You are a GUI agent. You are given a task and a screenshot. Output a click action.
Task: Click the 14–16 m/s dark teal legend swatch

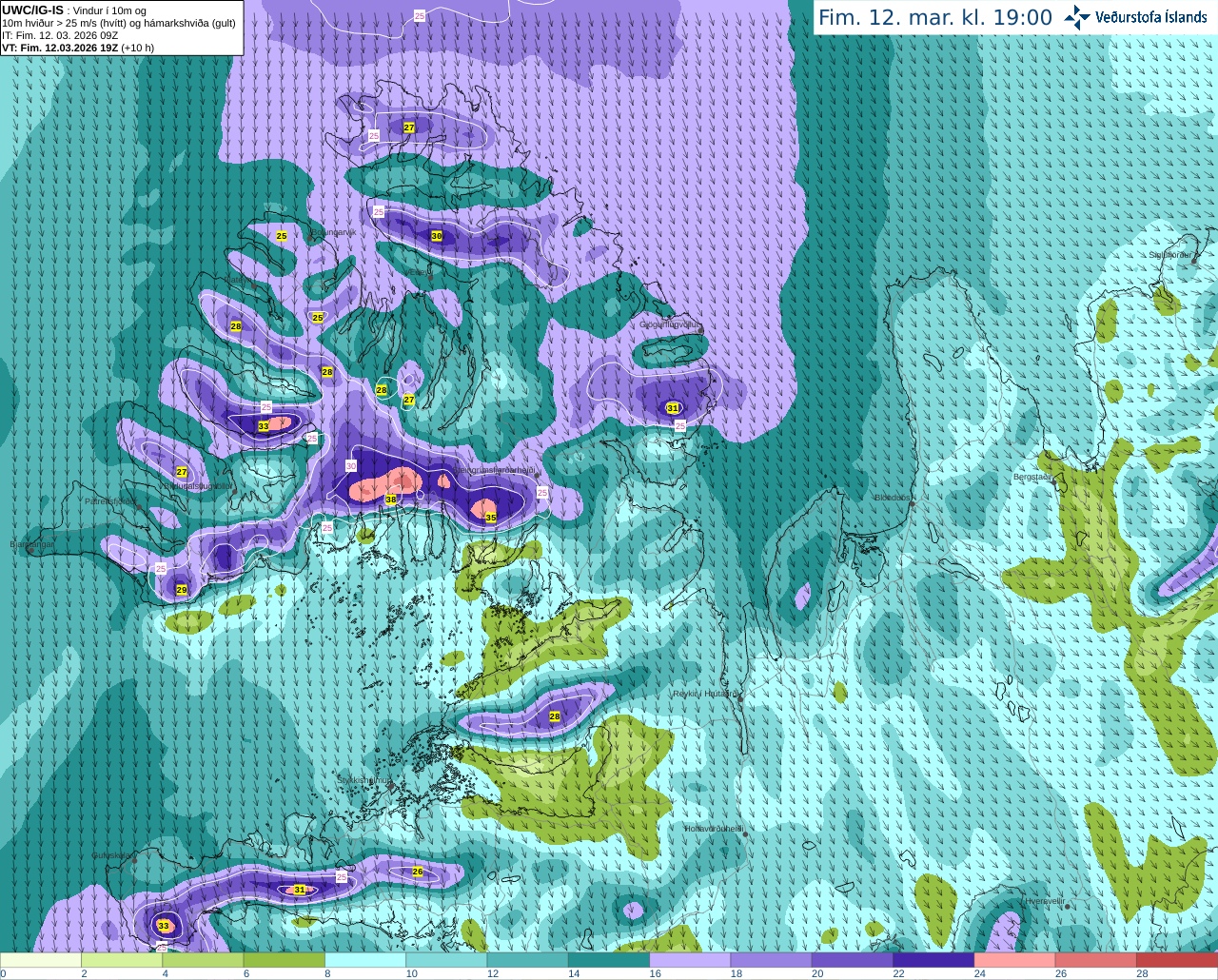[609, 960]
